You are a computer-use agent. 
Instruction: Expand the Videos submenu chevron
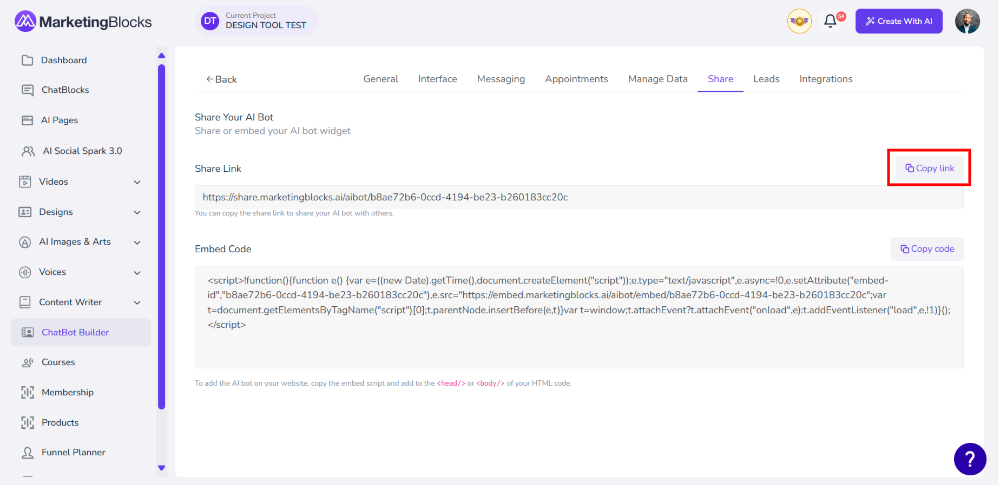pyautogui.click(x=137, y=183)
